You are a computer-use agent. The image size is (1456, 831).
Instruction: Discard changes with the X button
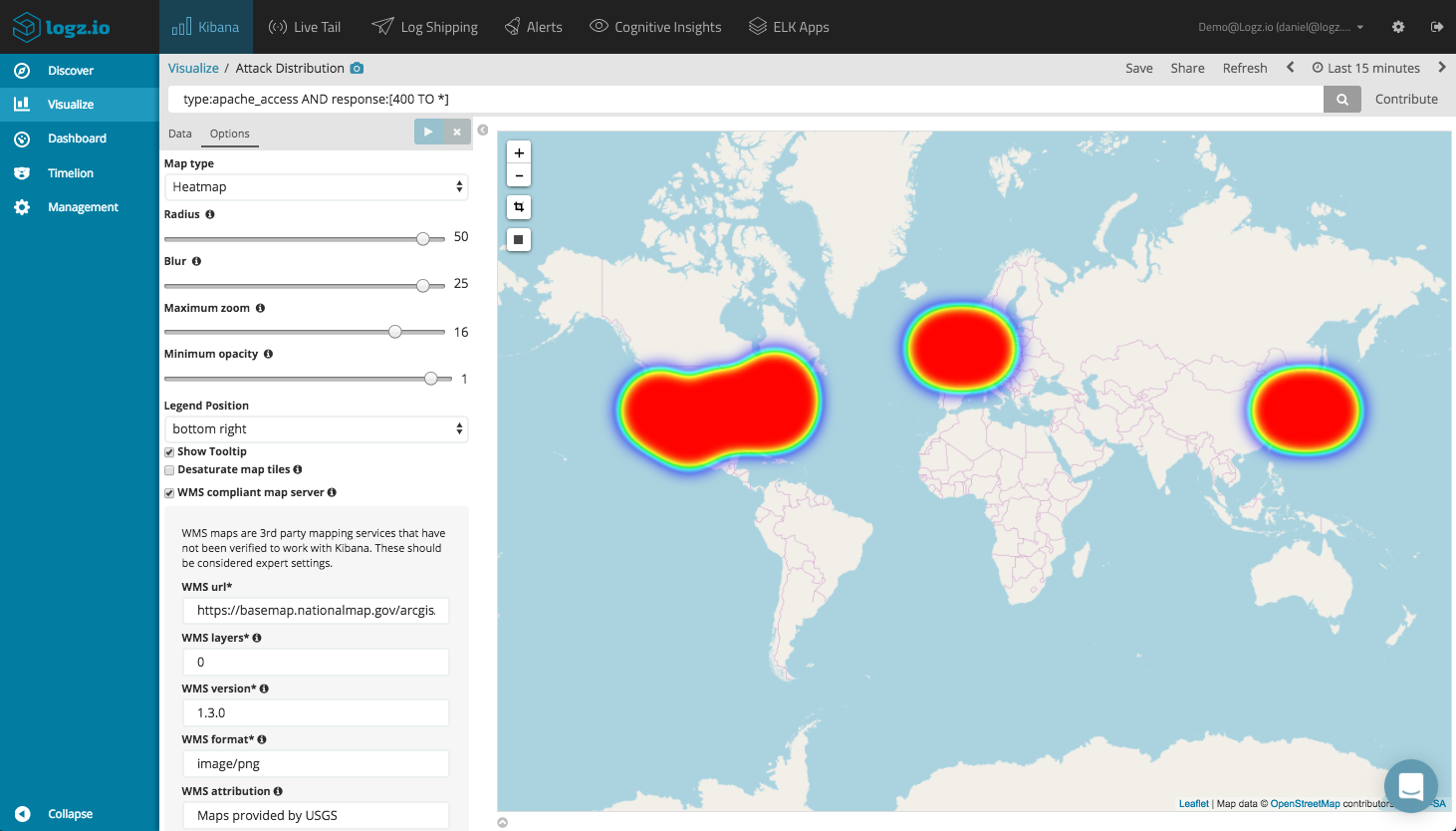click(x=457, y=132)
